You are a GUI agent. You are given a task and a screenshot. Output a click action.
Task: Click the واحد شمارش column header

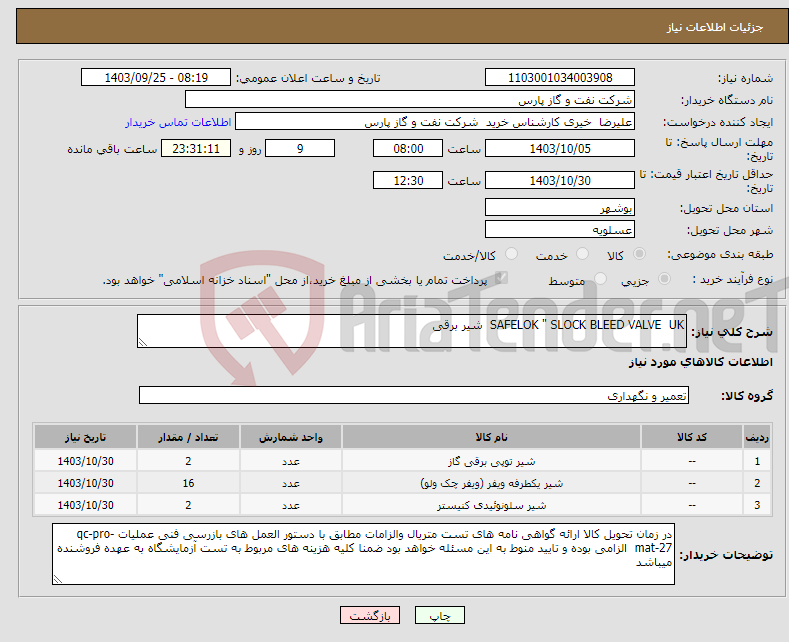pyautogui.click(x=291, y=437)
